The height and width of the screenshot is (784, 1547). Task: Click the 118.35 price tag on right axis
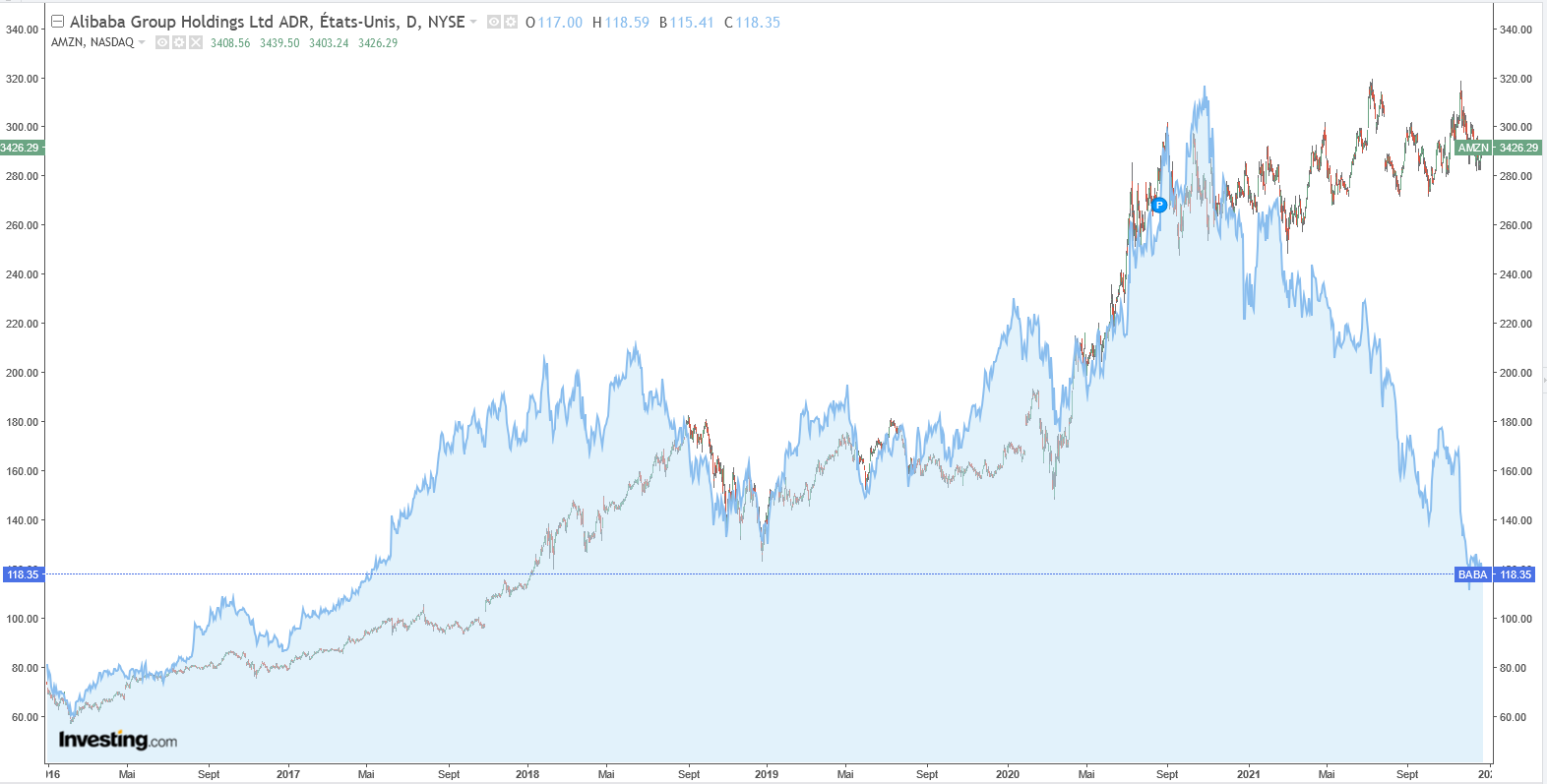pos(1516,574)
